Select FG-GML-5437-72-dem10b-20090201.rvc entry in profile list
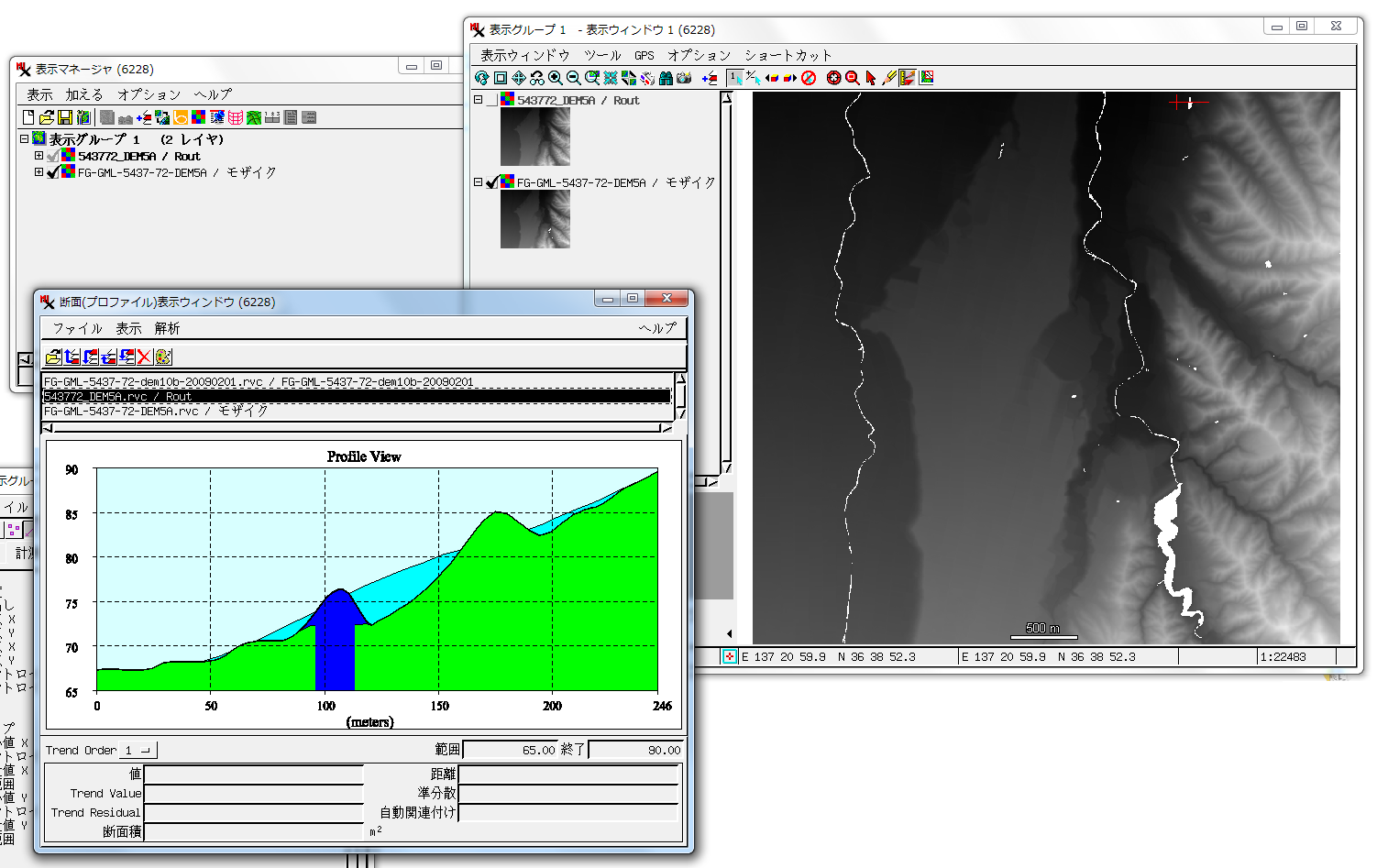This screenshot has width=1377, height=868. (x=357, y=382)
